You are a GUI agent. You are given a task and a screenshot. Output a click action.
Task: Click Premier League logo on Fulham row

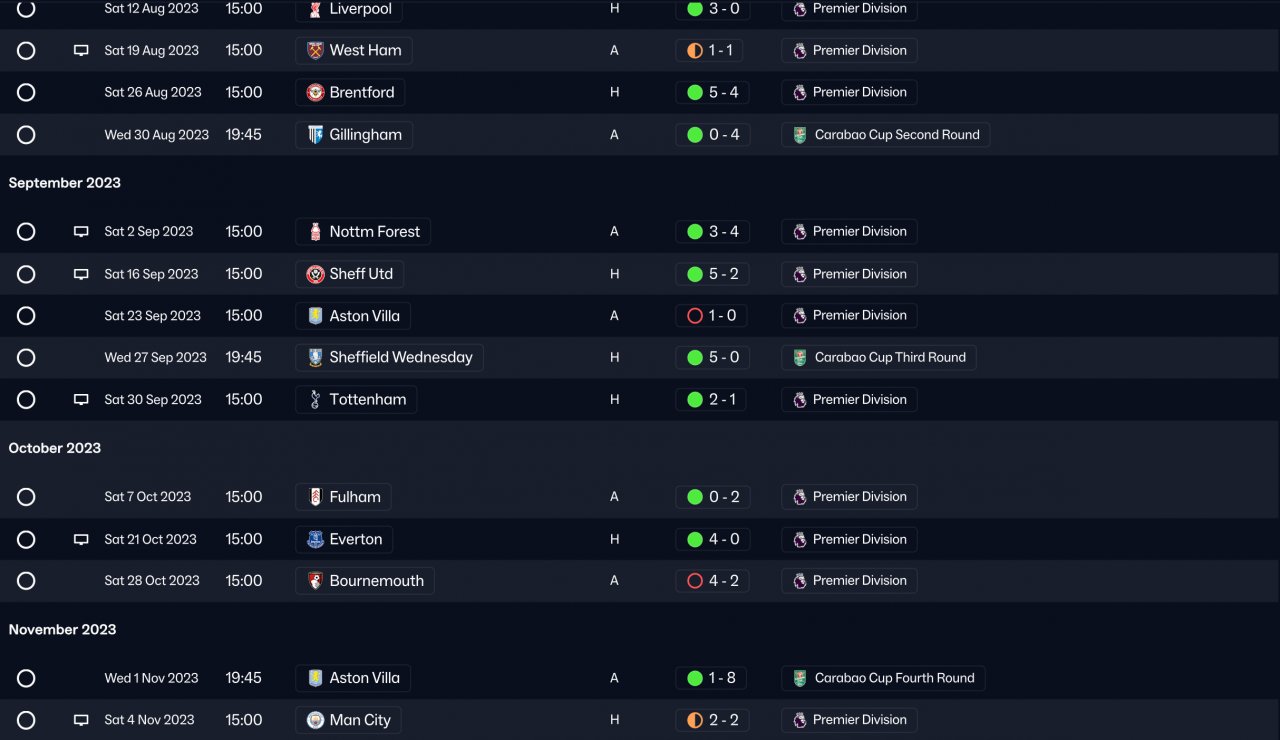(x=799, y=497)
